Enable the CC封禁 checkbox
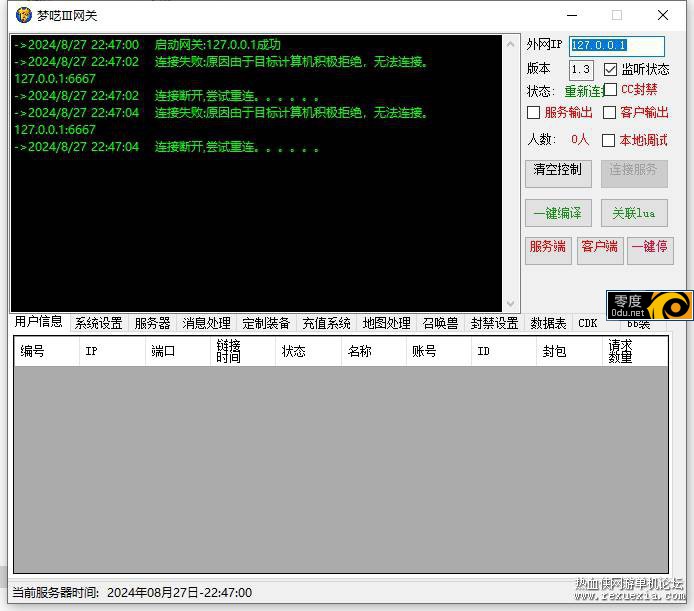694x611 pixels. point(611,90)
